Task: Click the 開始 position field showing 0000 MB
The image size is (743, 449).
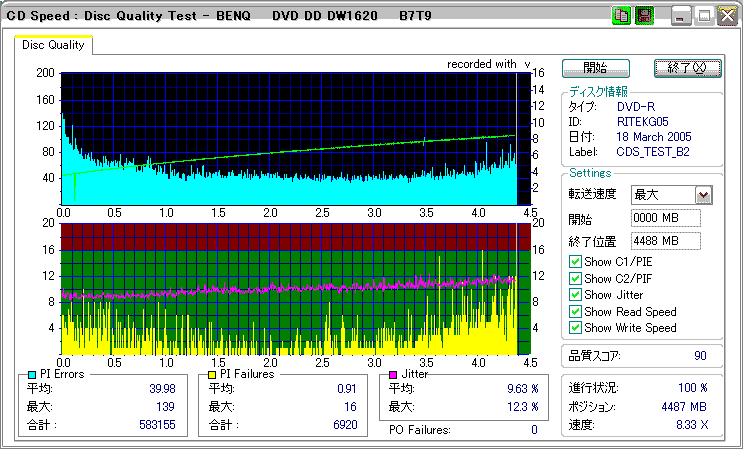Action: tap(665, 218)
